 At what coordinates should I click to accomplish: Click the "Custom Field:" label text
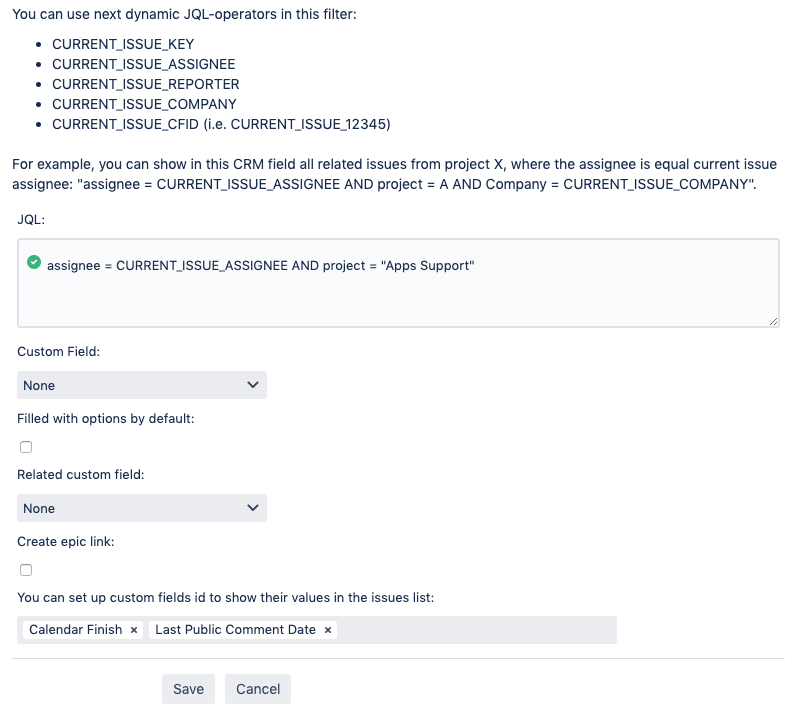pos(58,352)
